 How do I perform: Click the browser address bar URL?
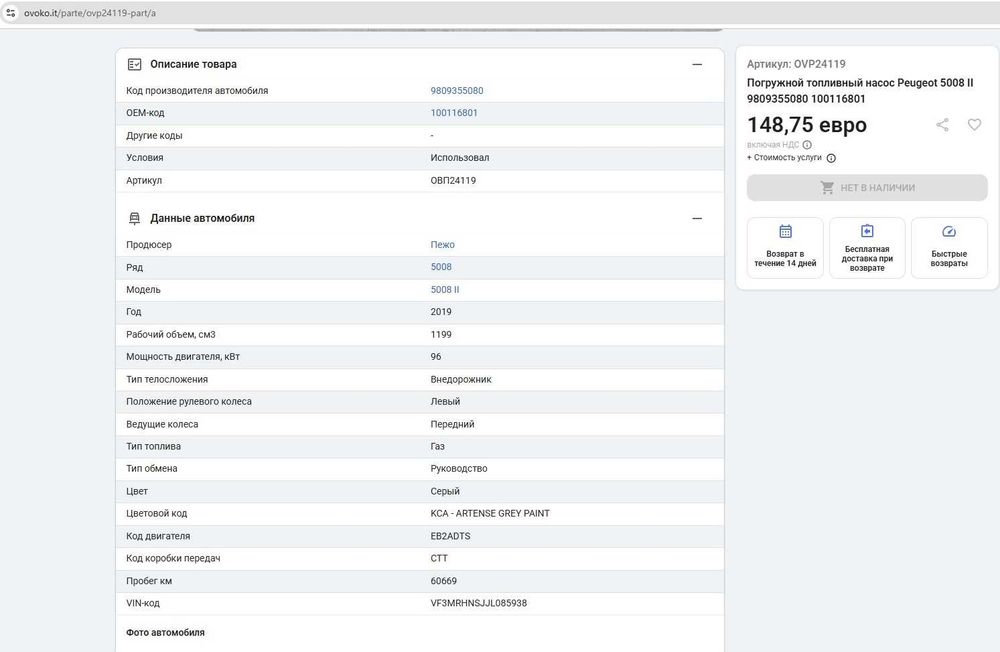tap(90, 13)
